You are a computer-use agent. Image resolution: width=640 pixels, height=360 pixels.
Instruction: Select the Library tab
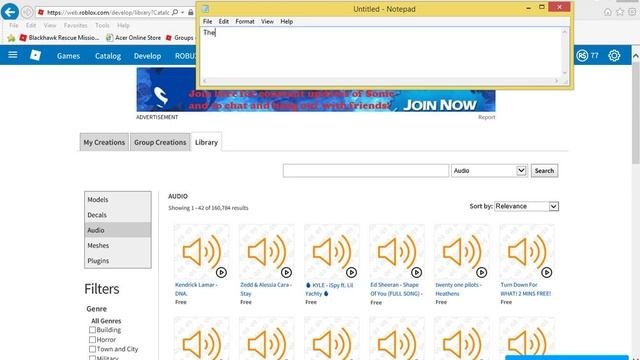206,142
